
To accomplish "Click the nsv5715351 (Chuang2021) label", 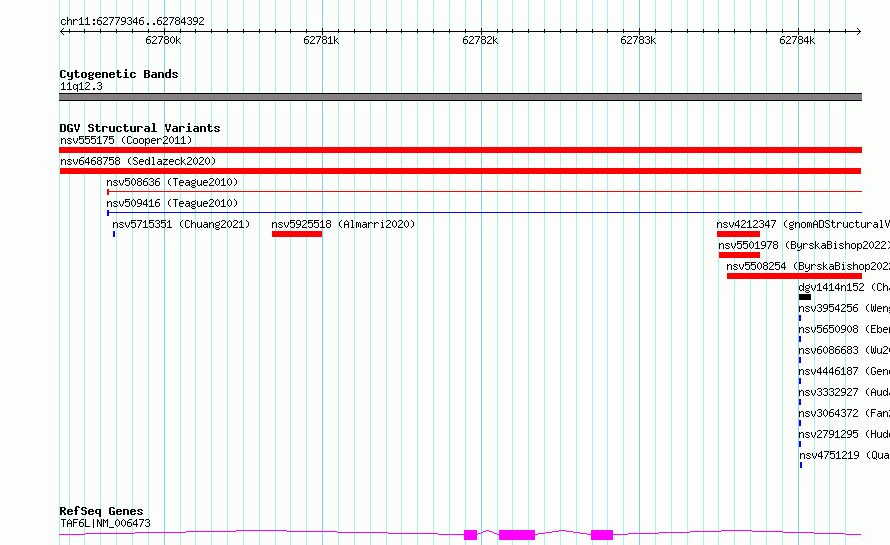I will pyautogui.click(x=181, y=224).
